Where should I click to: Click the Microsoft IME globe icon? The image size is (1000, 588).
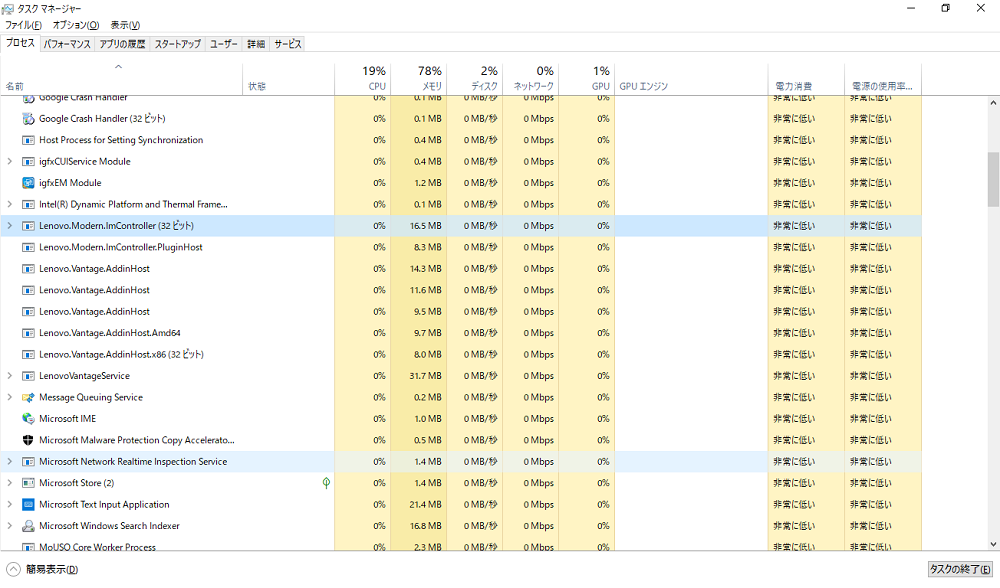pos(28,419)
